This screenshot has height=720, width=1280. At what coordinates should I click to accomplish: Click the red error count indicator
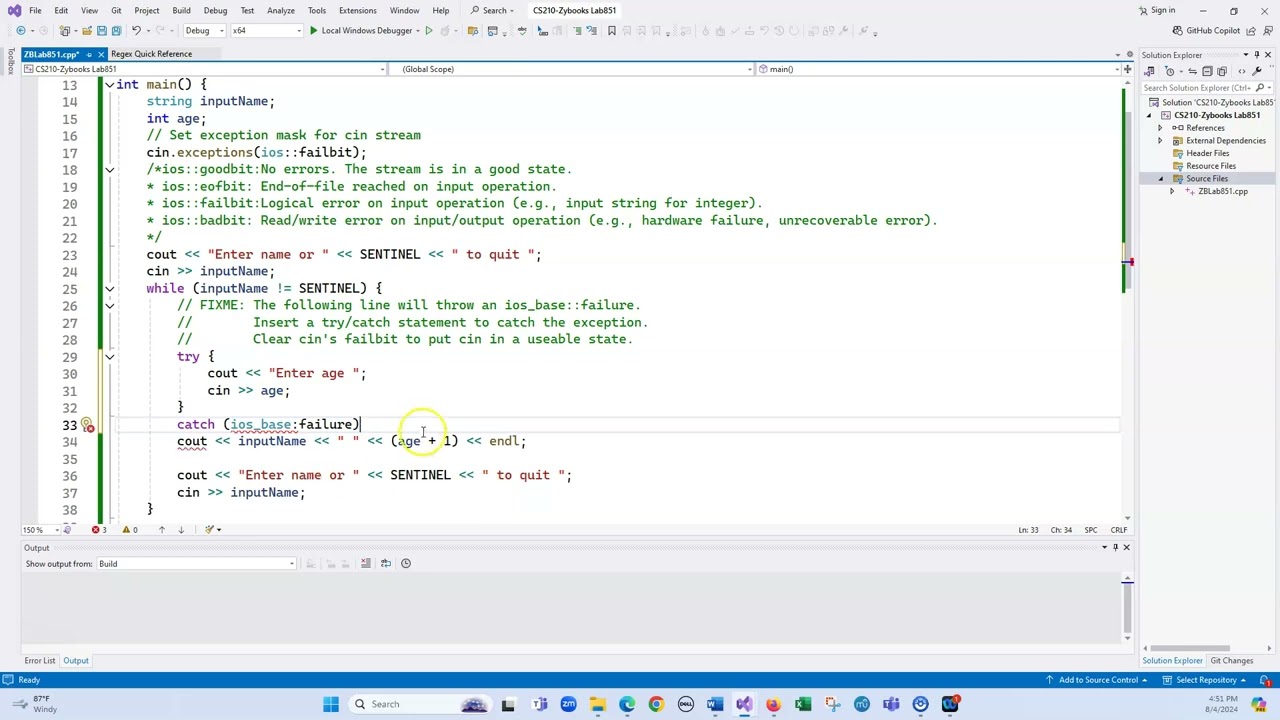pos(98,530)
